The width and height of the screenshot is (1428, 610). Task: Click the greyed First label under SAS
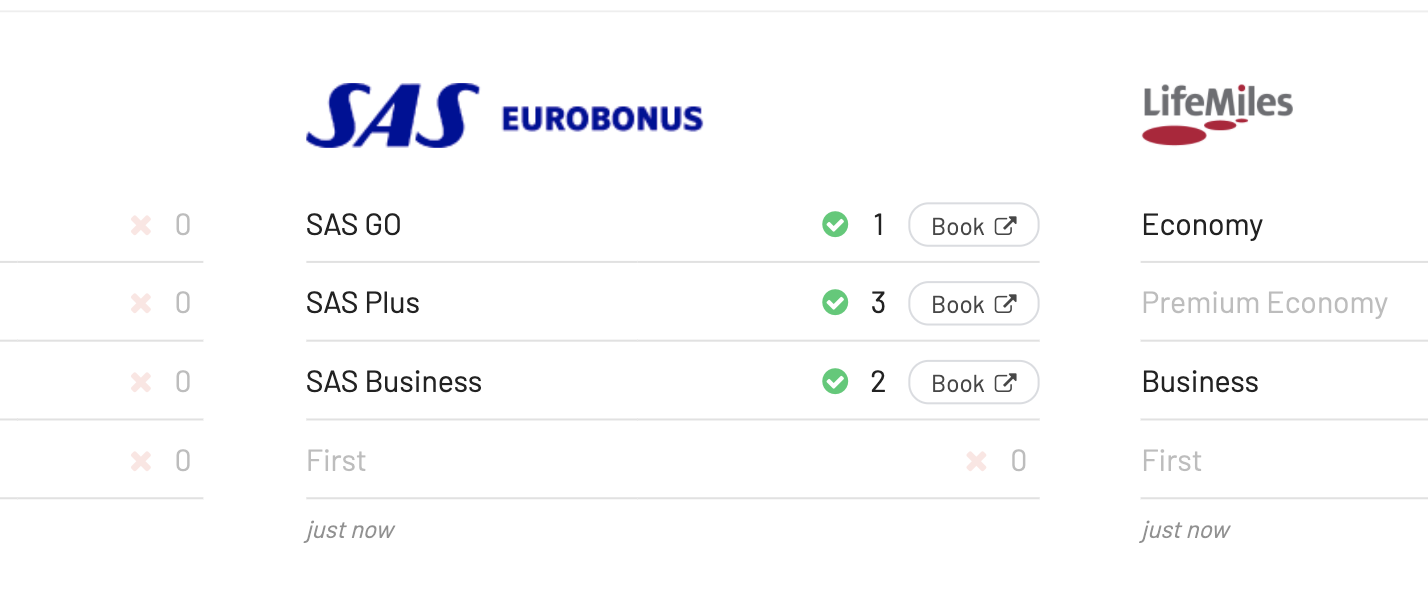click(336, 461)
